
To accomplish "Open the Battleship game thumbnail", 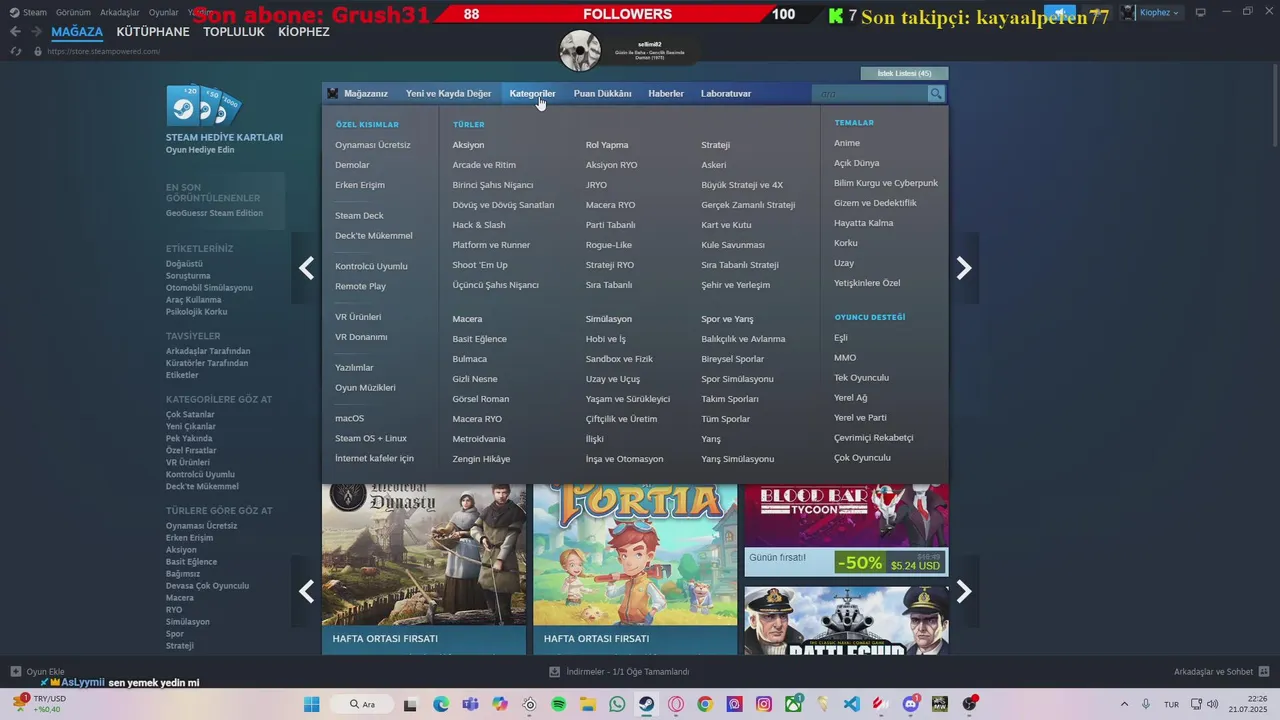I will 846,621.
